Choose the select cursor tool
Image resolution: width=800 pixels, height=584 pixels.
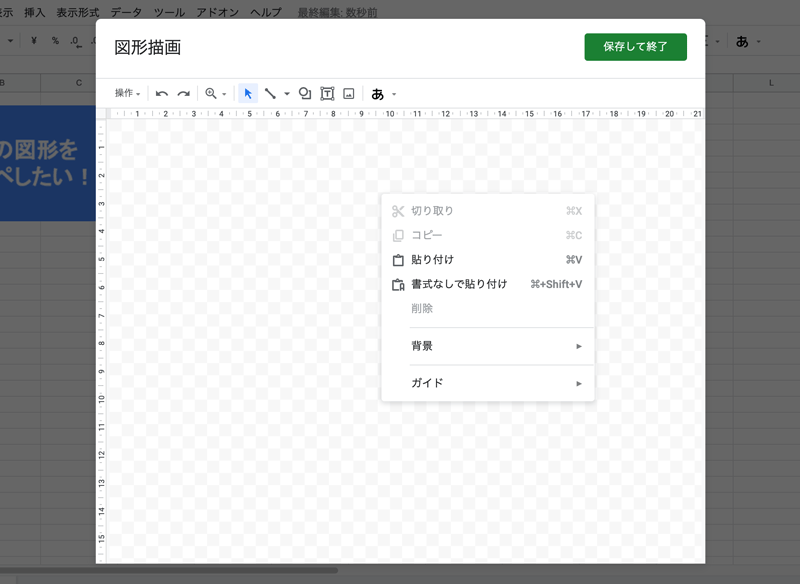tap(248, 93)
